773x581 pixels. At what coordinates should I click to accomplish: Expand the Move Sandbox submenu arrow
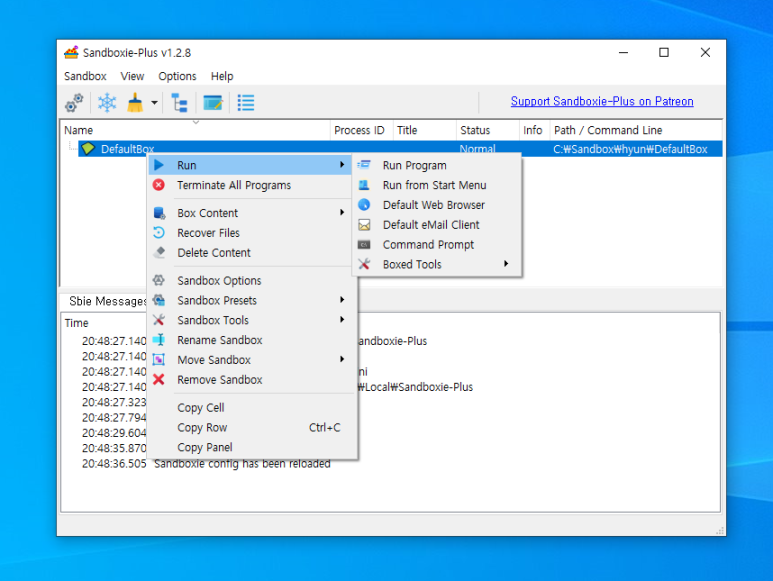click(342, 359)
